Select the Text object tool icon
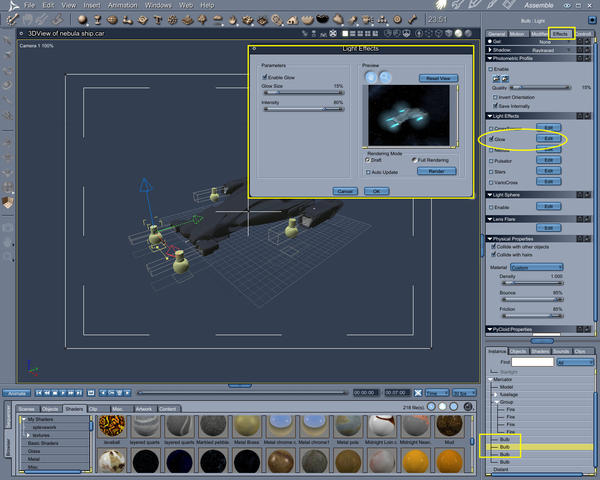The image size is (600, 480). point(157,20)
